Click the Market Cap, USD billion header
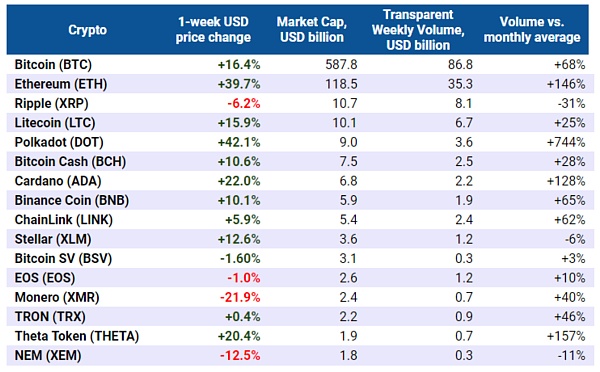This screenshot has width=600, height=372. click(312, 29)
